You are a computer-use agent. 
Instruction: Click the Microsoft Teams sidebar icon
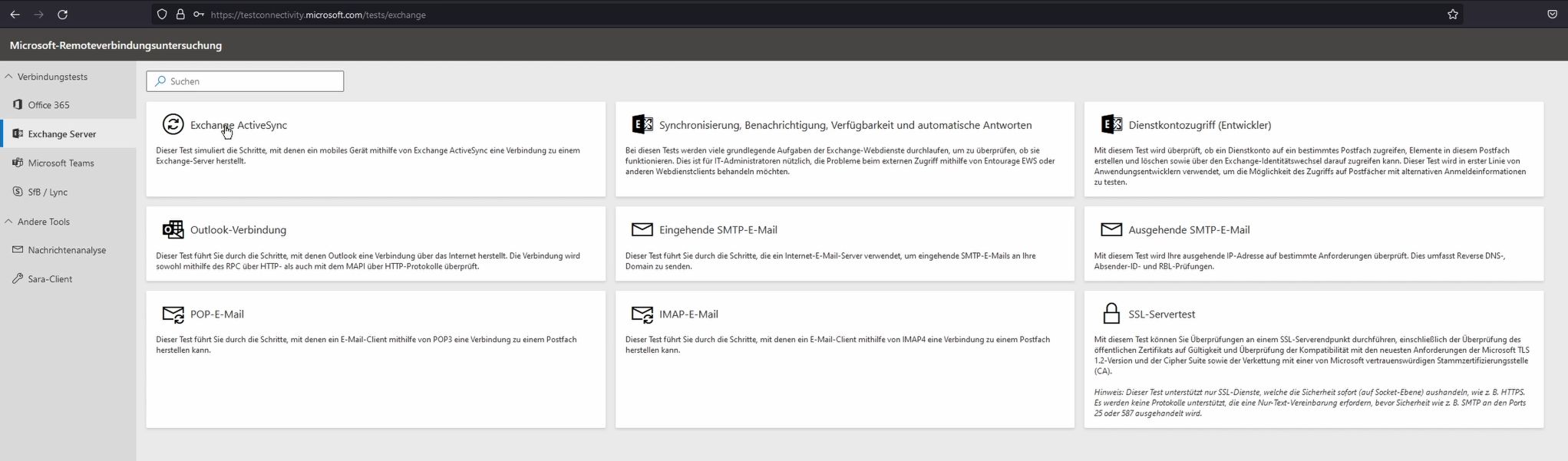coord(18,163)
